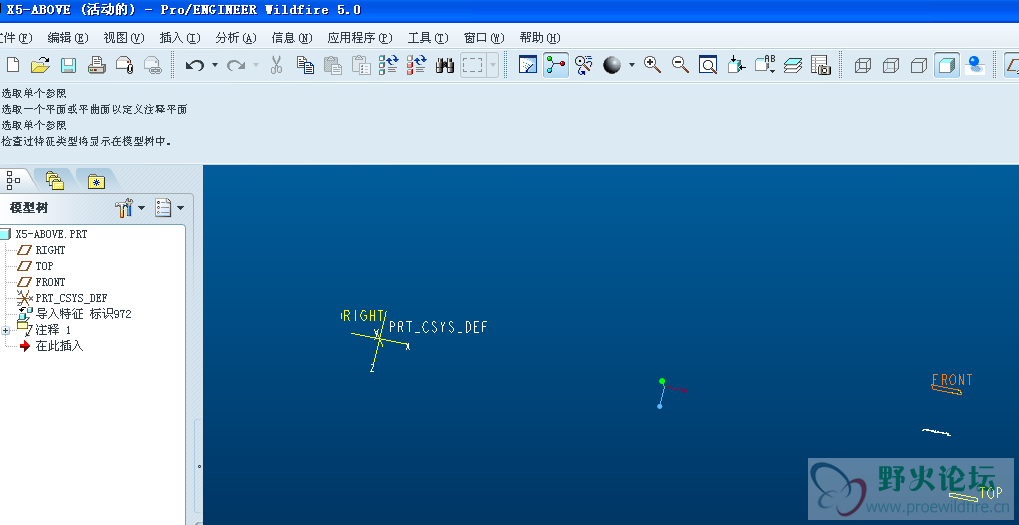The width and height of the screenshot is (1019, 525).
Task: Select the RIGHT datum plane tree item
Action: click(x=50, y=250)
